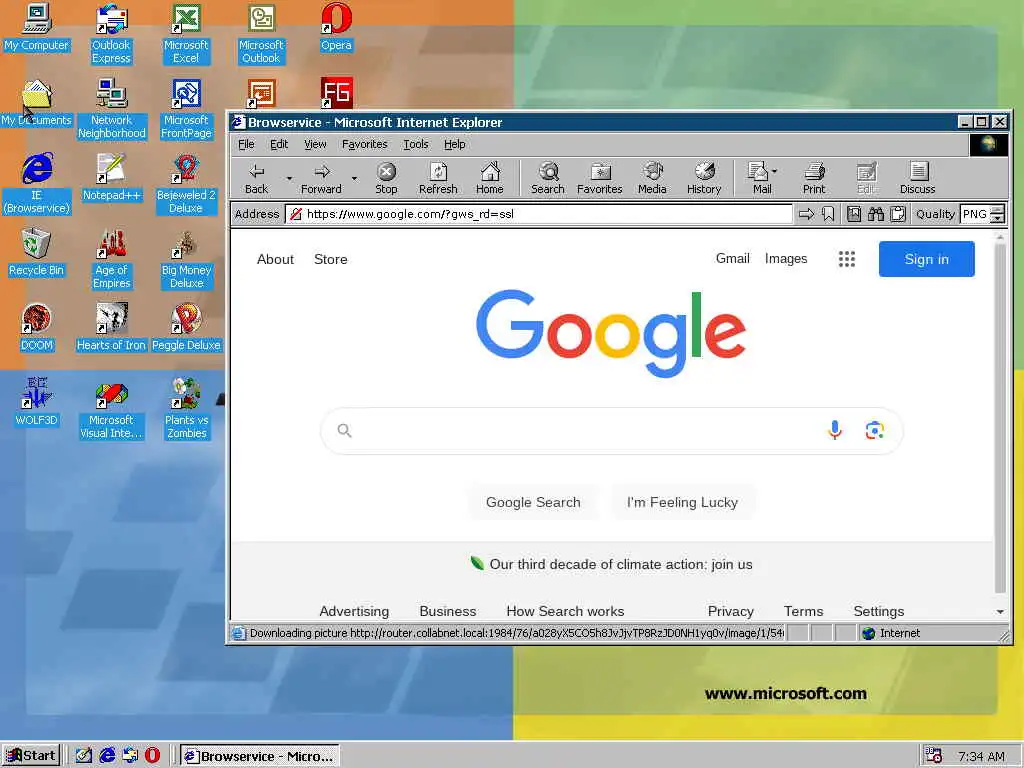Go back with the Back toolbar button
The image size is (1024, 768).
click(257, 178)
